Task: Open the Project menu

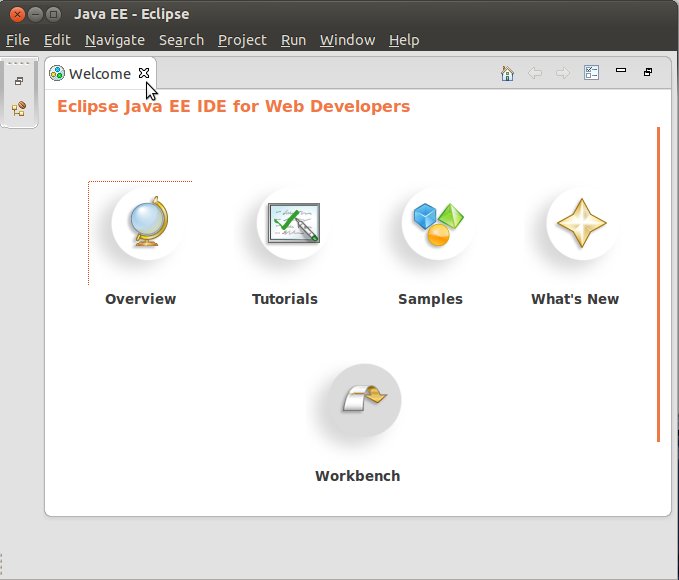Action: click(x=242, y=40)
